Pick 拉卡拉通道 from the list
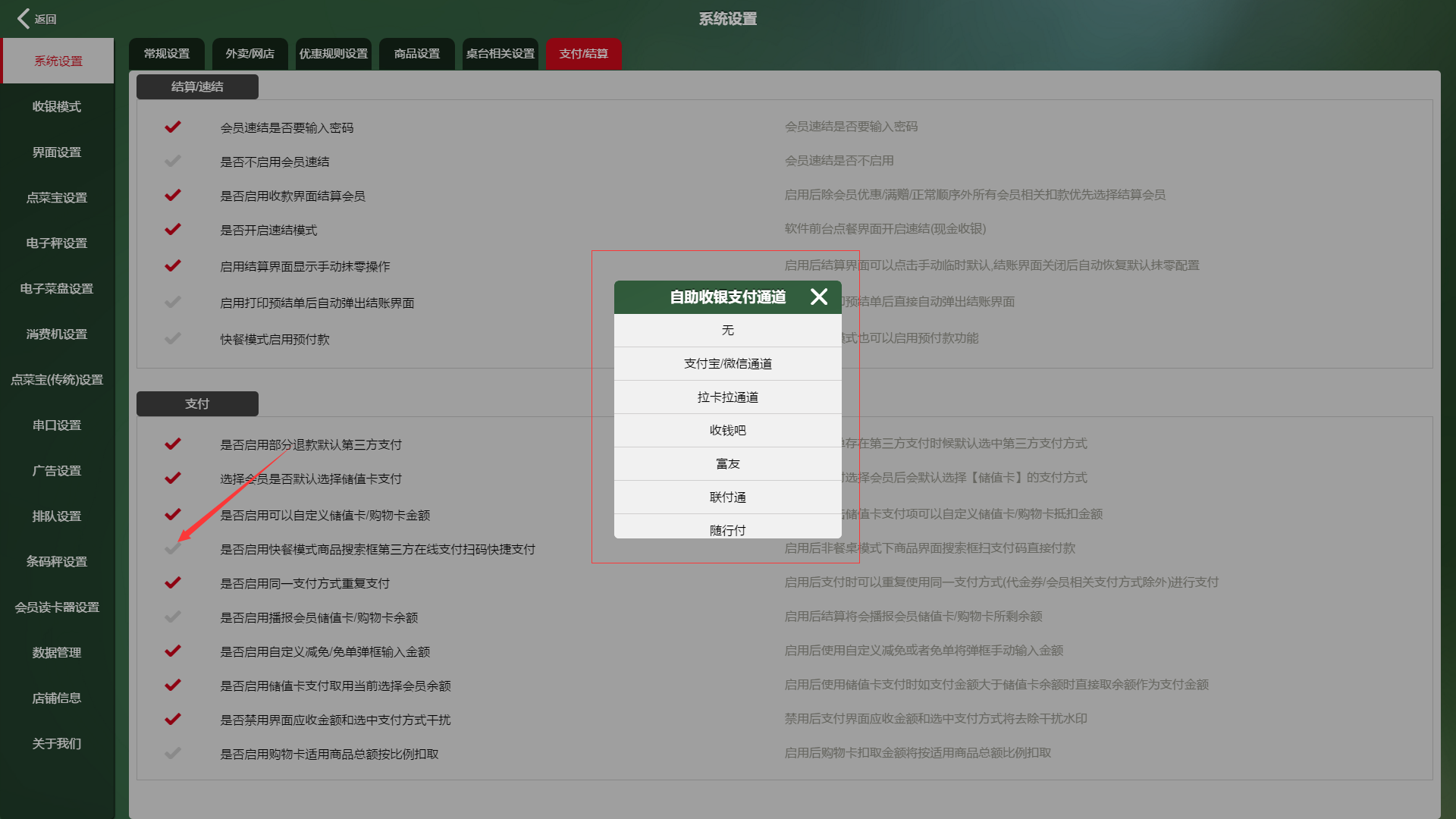Screen dimensions: 1456x819 pyautogui.click(x=727, y=397)
